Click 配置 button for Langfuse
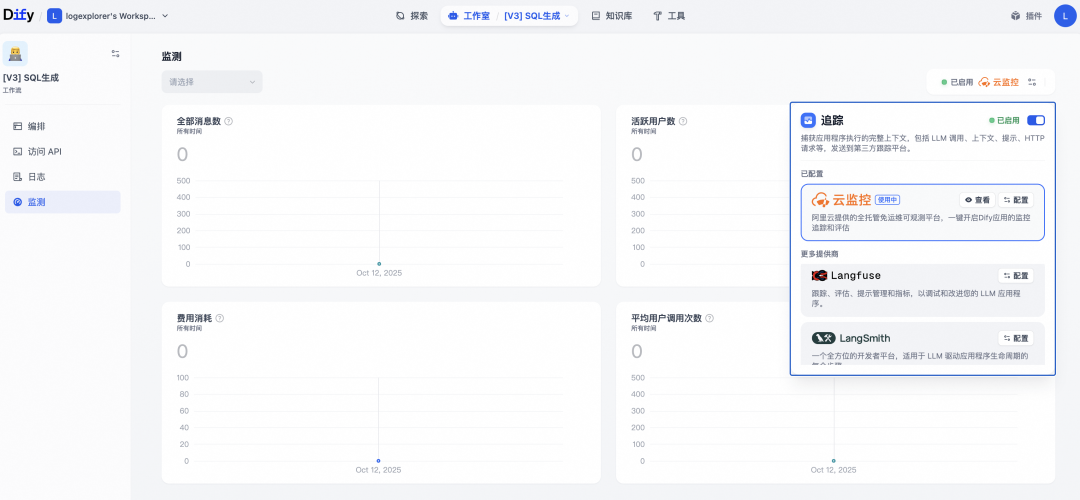Screen dimensions: 1080x500 (x=1015, y=276)
